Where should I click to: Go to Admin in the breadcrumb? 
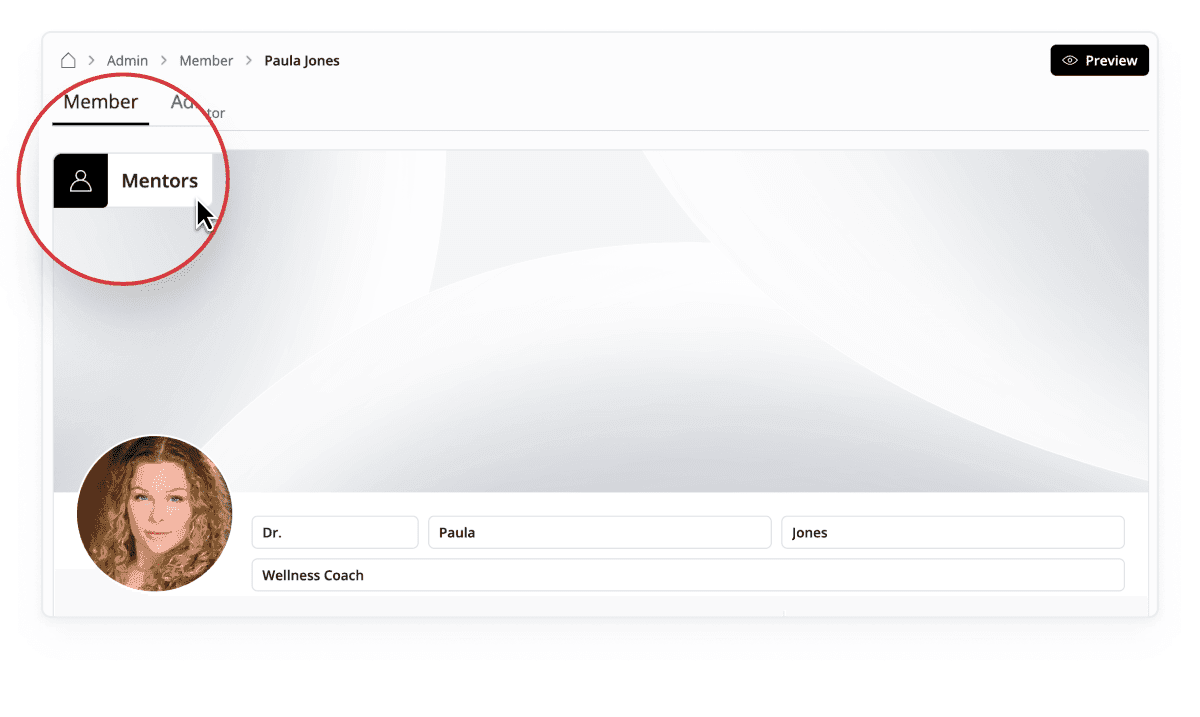pos(127,61)
